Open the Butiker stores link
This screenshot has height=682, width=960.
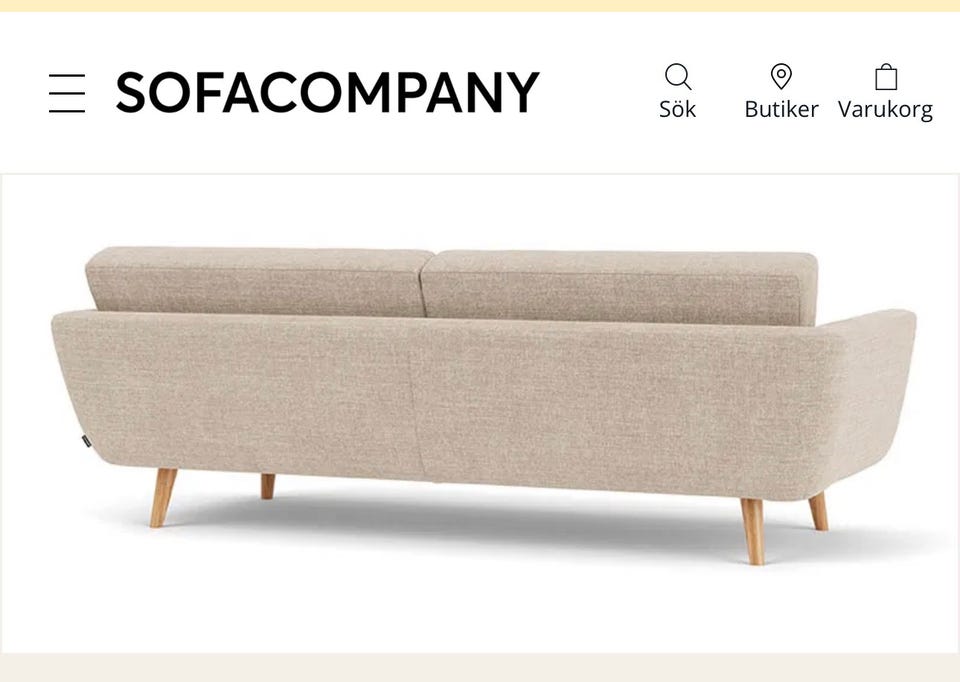click(x=781, y=110)
